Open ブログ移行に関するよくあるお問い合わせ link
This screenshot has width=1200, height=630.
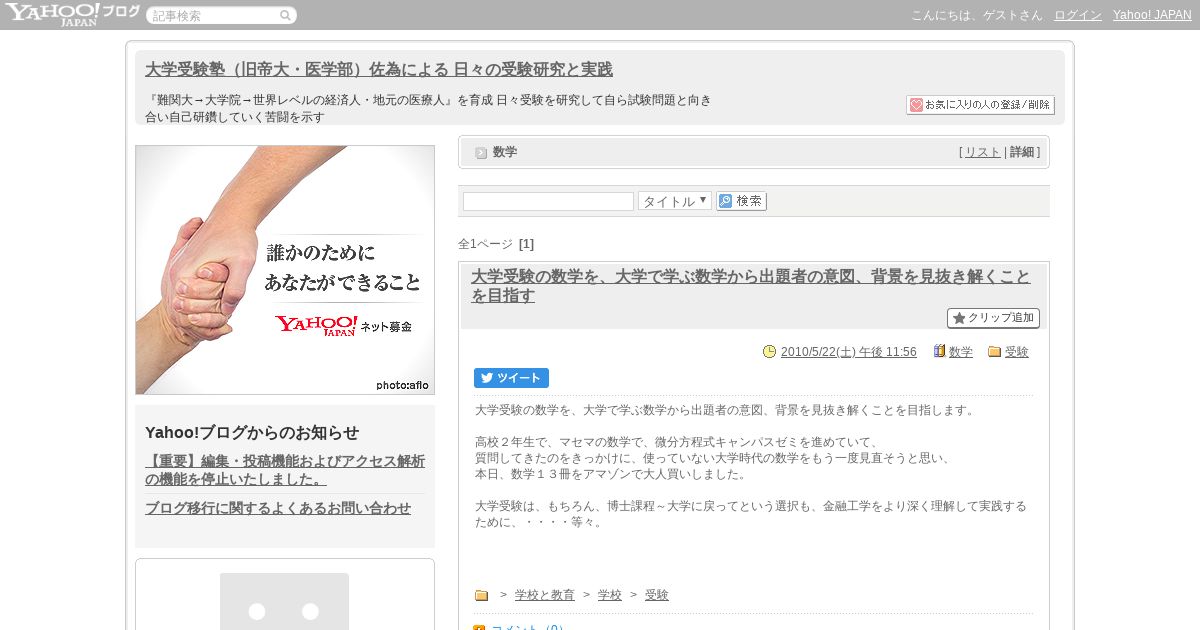278,508
